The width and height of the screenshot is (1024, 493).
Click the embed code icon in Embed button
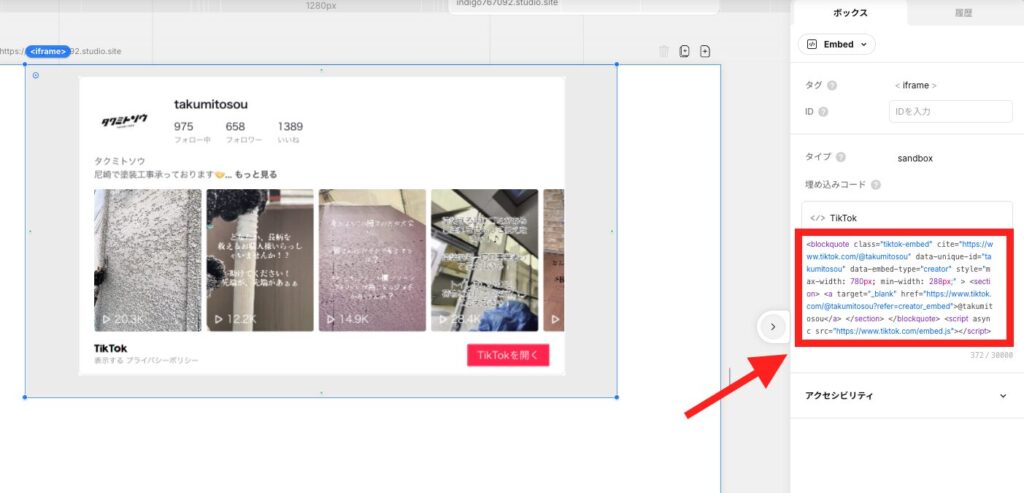coord(812,44)
